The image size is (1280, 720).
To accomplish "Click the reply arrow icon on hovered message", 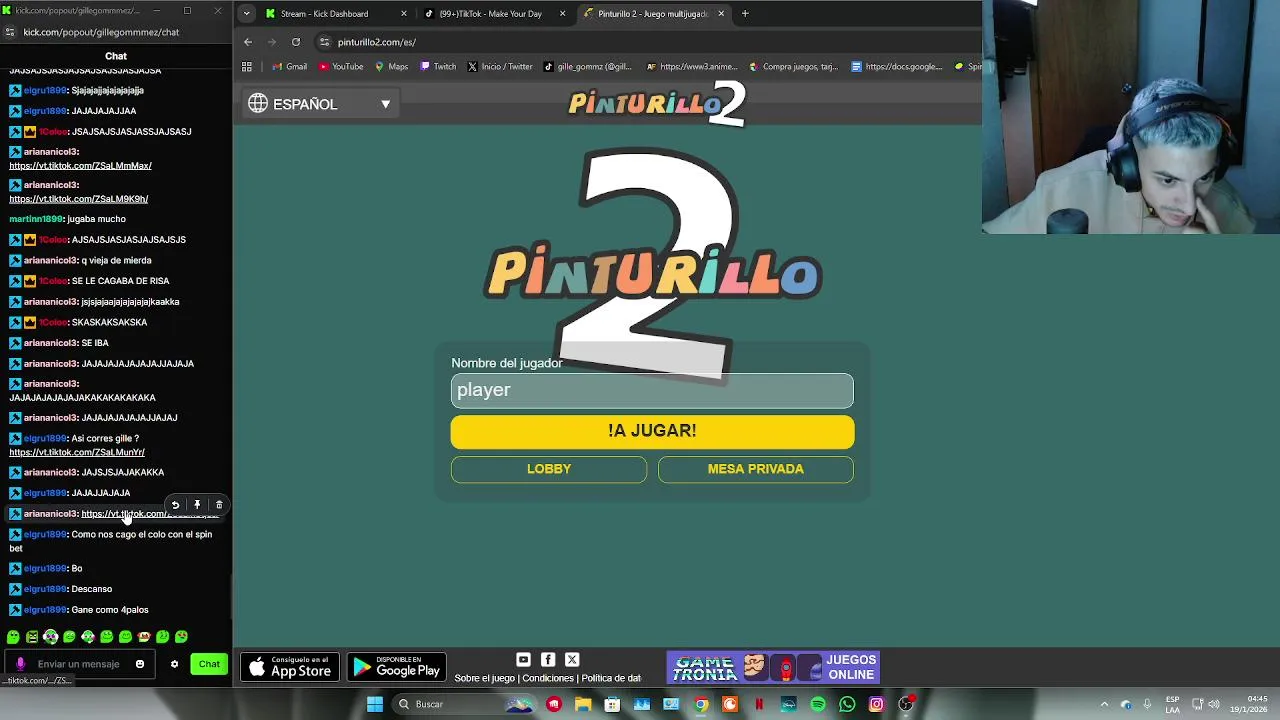I will click(x=175, y=505).
